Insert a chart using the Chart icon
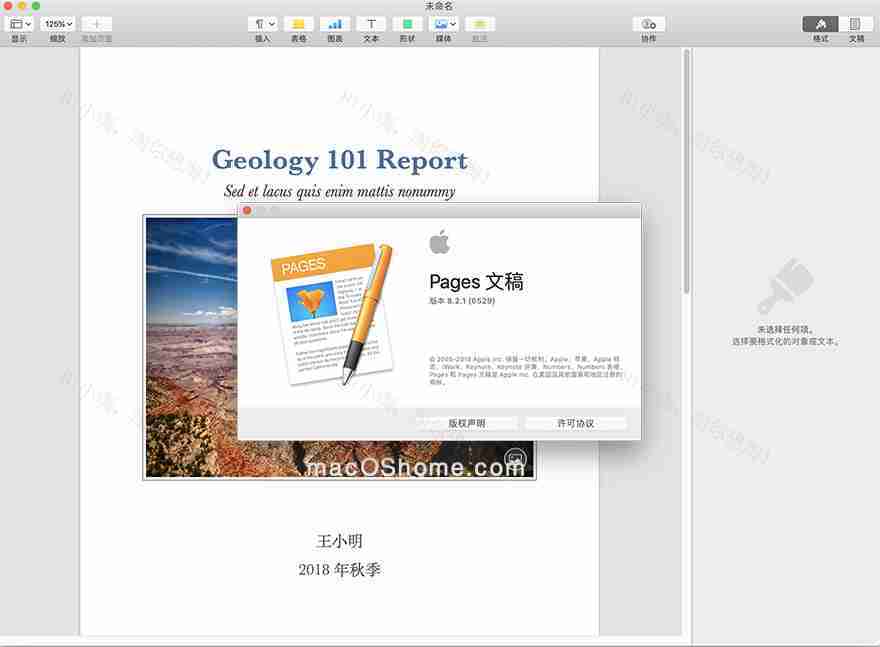The width and height of the screenshot is (880, 647). tap(335, 24)
